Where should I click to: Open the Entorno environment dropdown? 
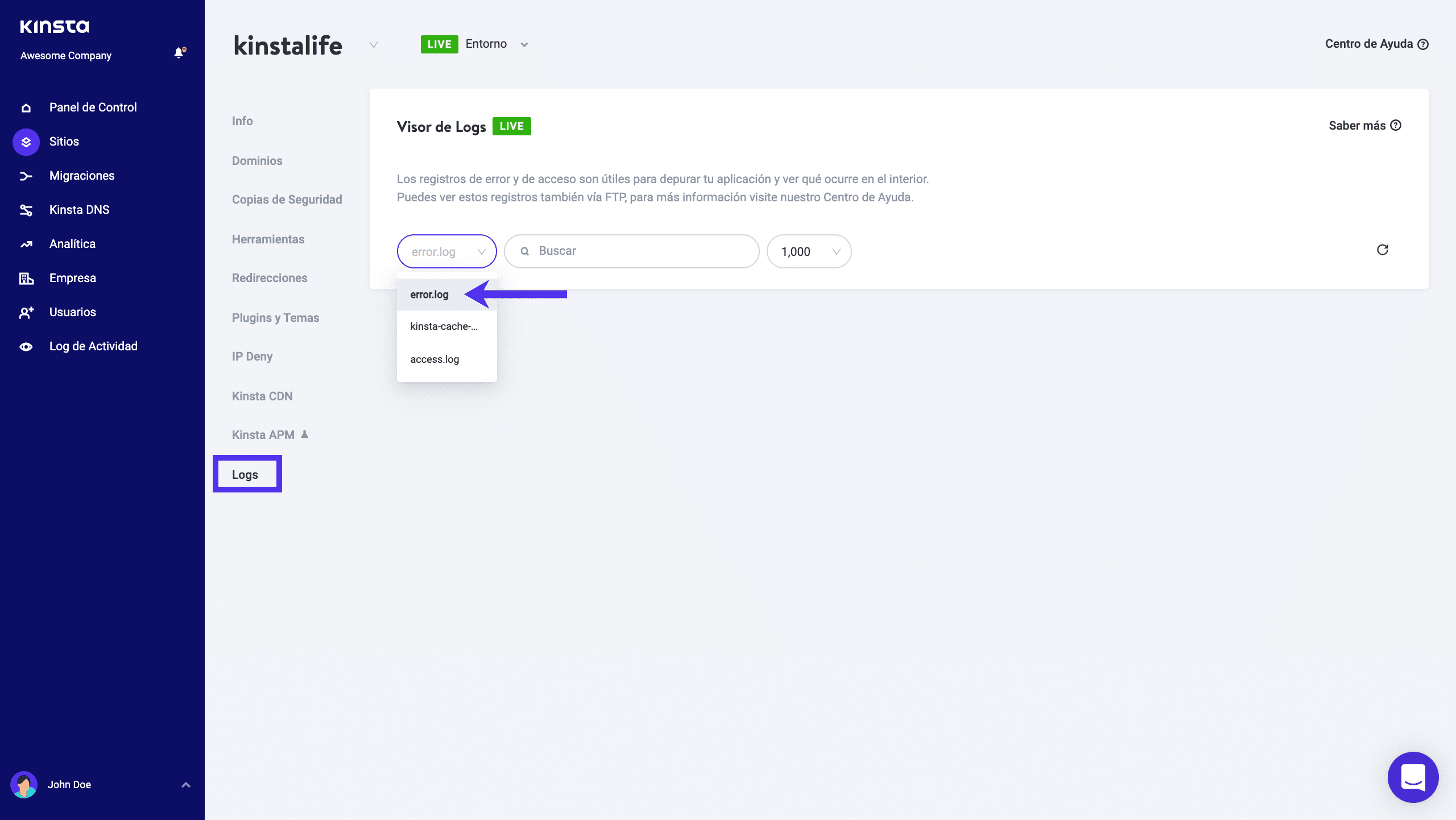click(524, 44)
